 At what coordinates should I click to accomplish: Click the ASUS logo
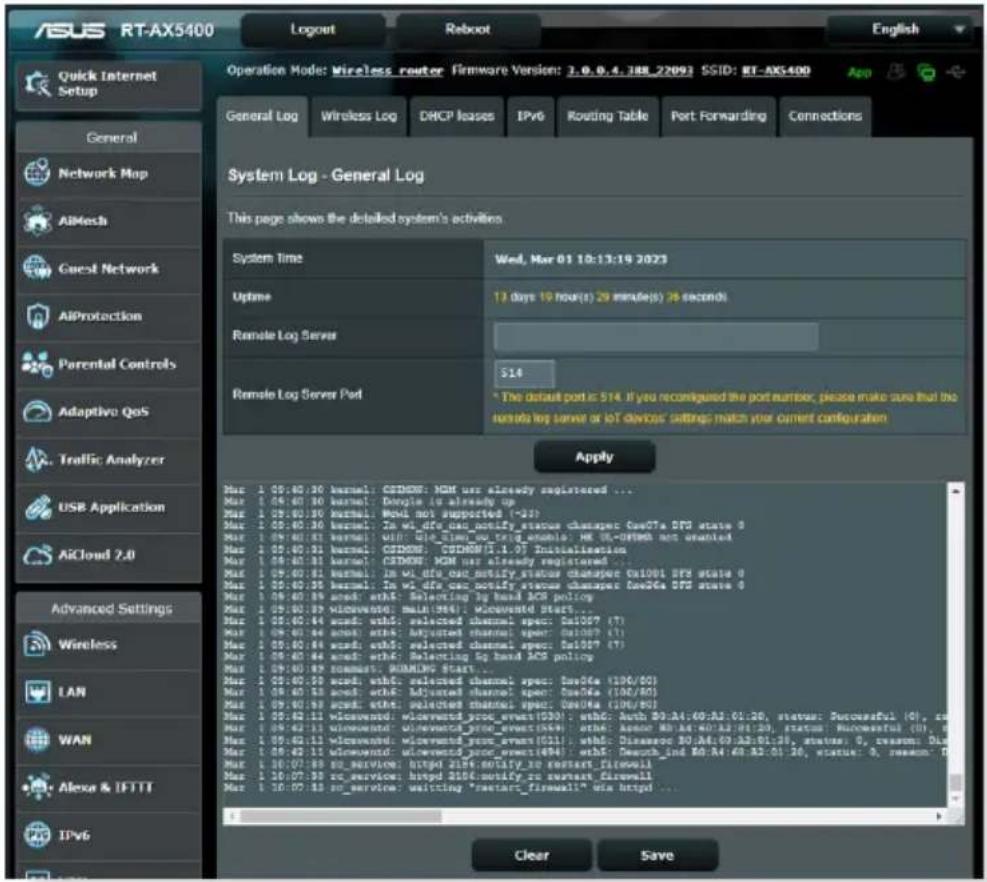(x=69, y=30)
